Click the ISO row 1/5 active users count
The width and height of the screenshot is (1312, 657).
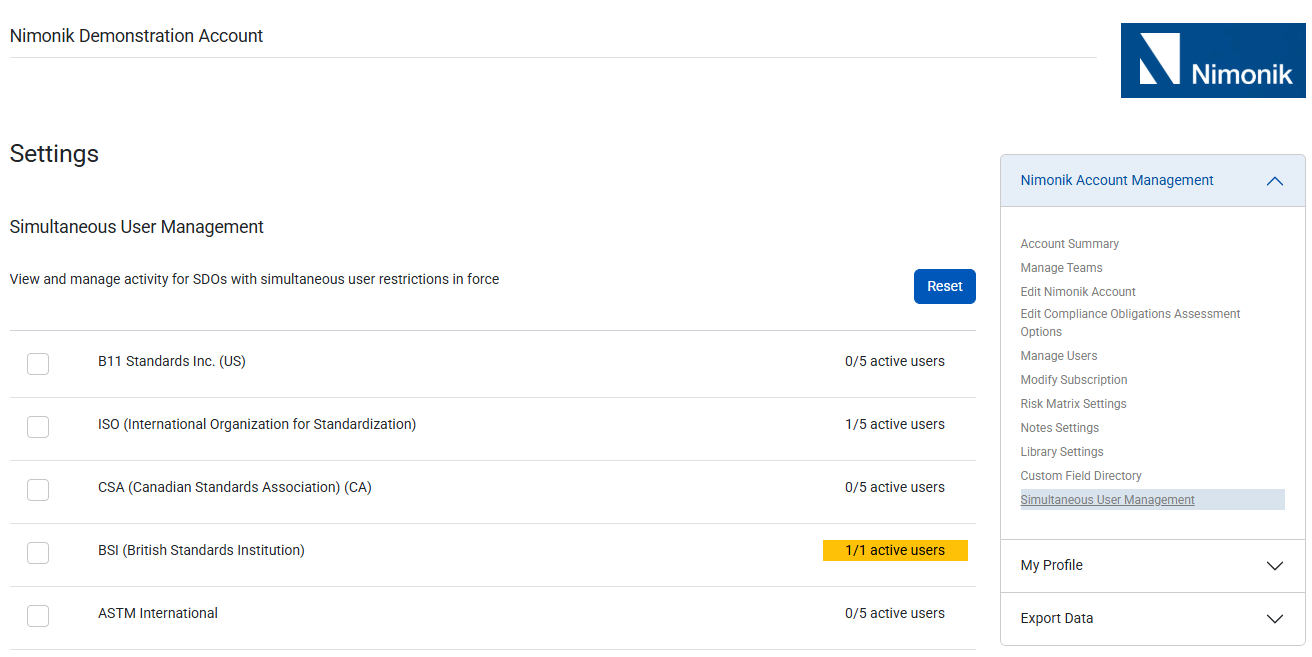[895, 424]
